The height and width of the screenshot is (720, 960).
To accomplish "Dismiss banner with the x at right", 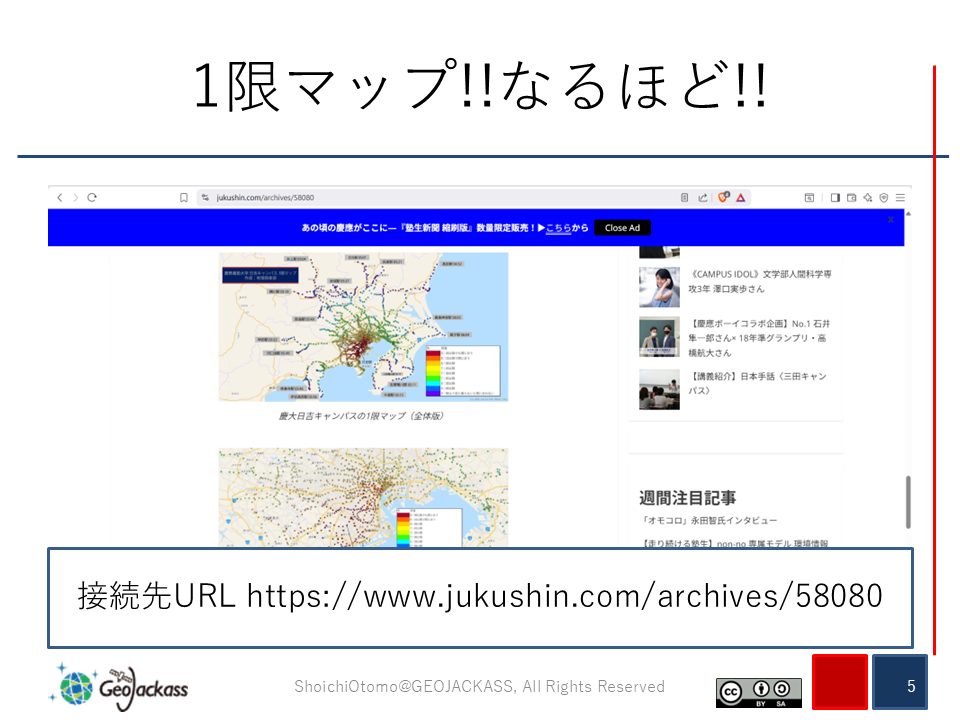I will (x=890, y=219).
